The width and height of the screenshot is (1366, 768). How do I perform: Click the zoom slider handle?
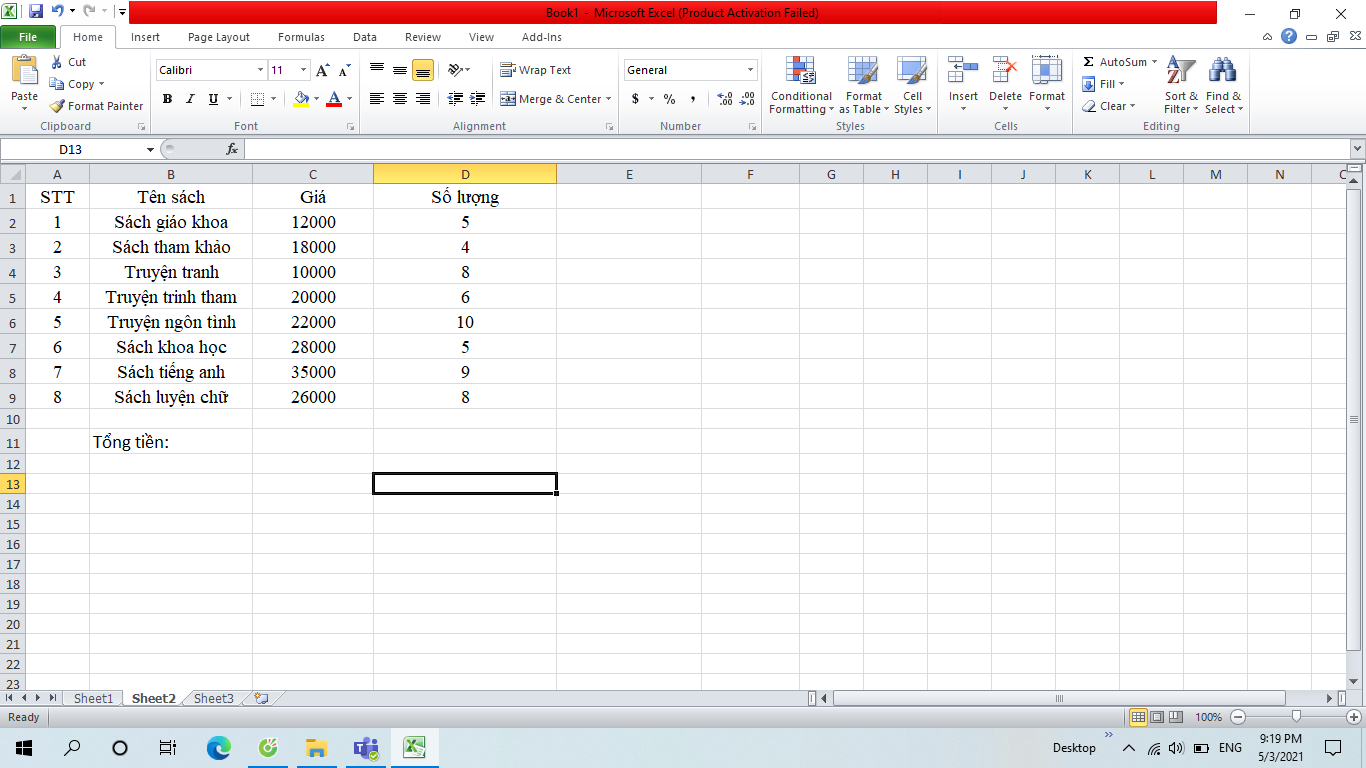coord(1296,717)
